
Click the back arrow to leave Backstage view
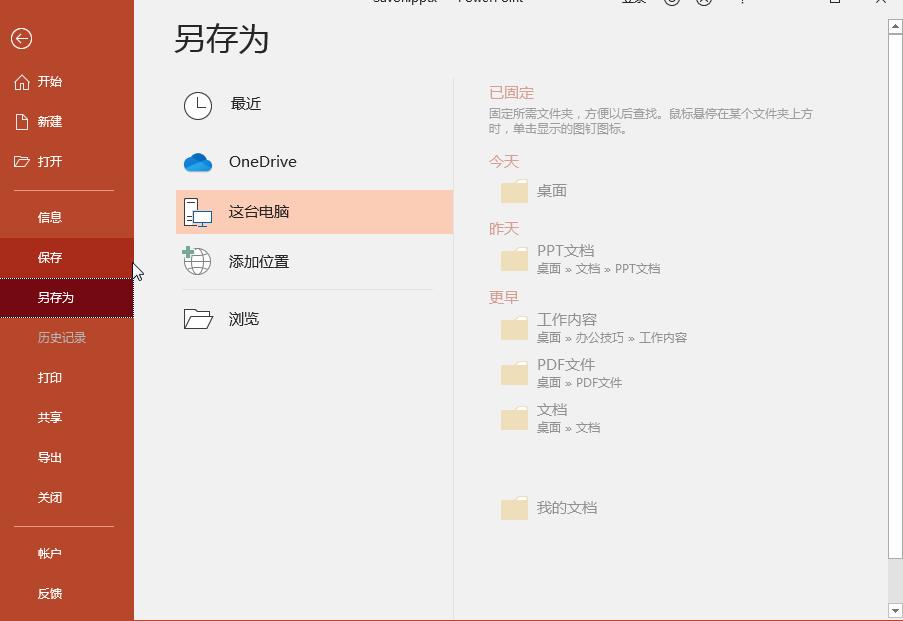[20, 39]
